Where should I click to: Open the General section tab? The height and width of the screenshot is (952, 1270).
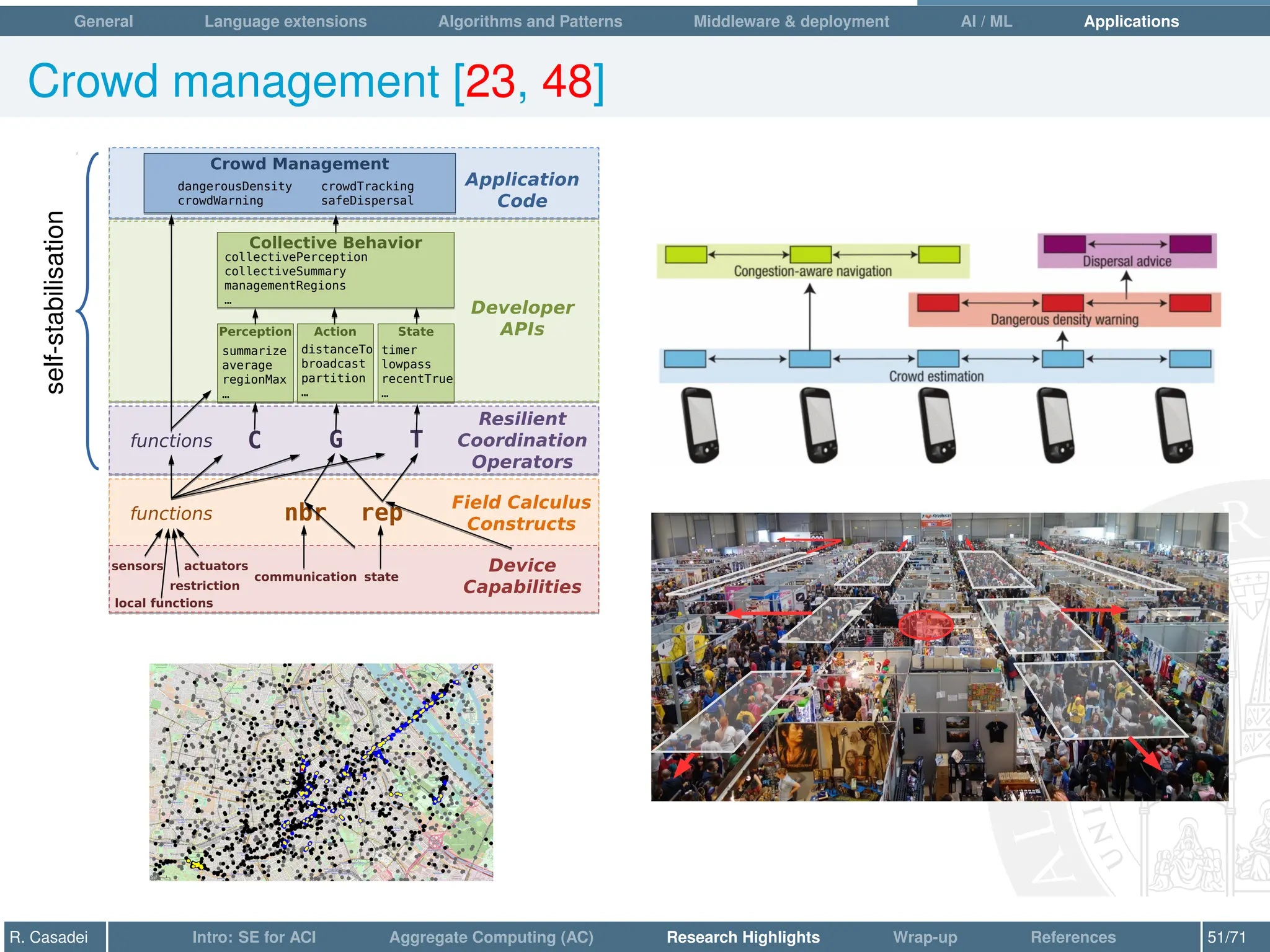click(x=103, y=21)
